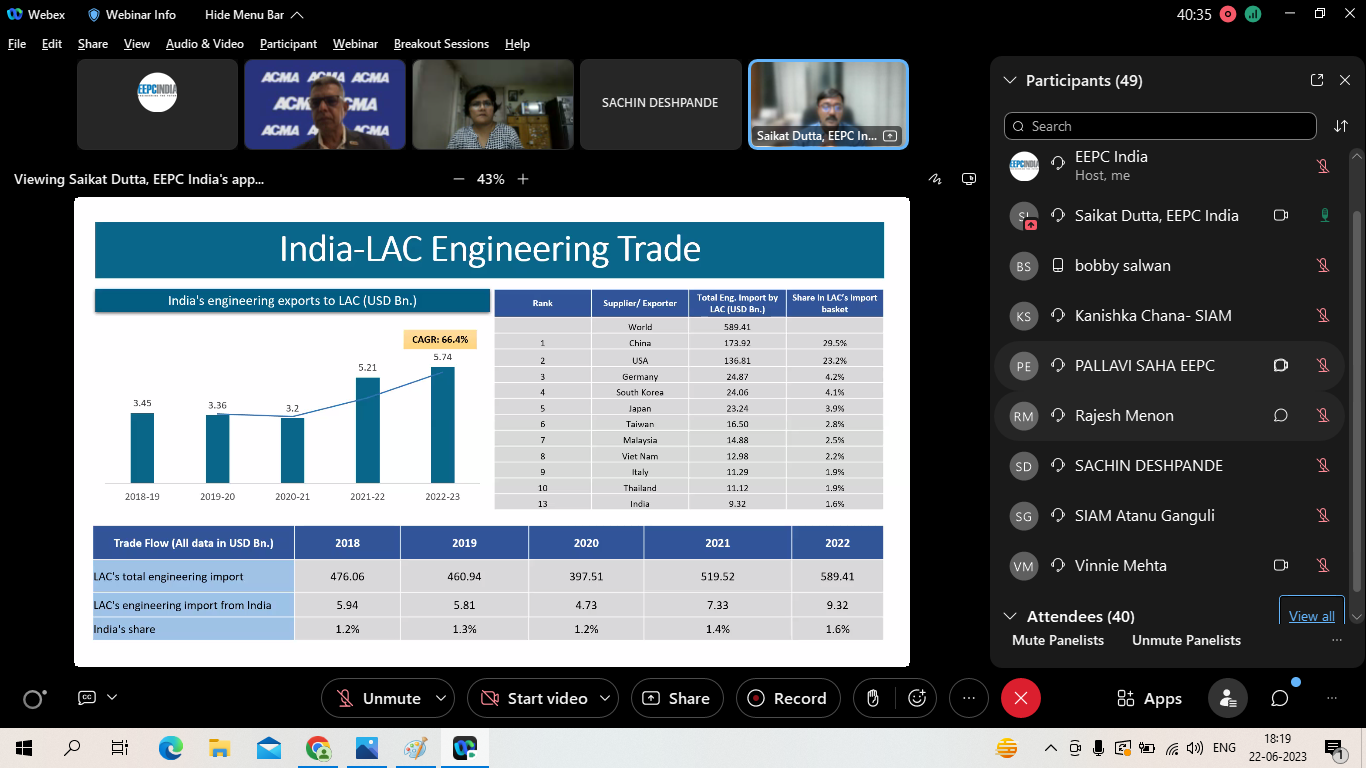1366x768 pixels.
Task: Open the Breakout Sessions menu
Action: click(x=441, y=44)
